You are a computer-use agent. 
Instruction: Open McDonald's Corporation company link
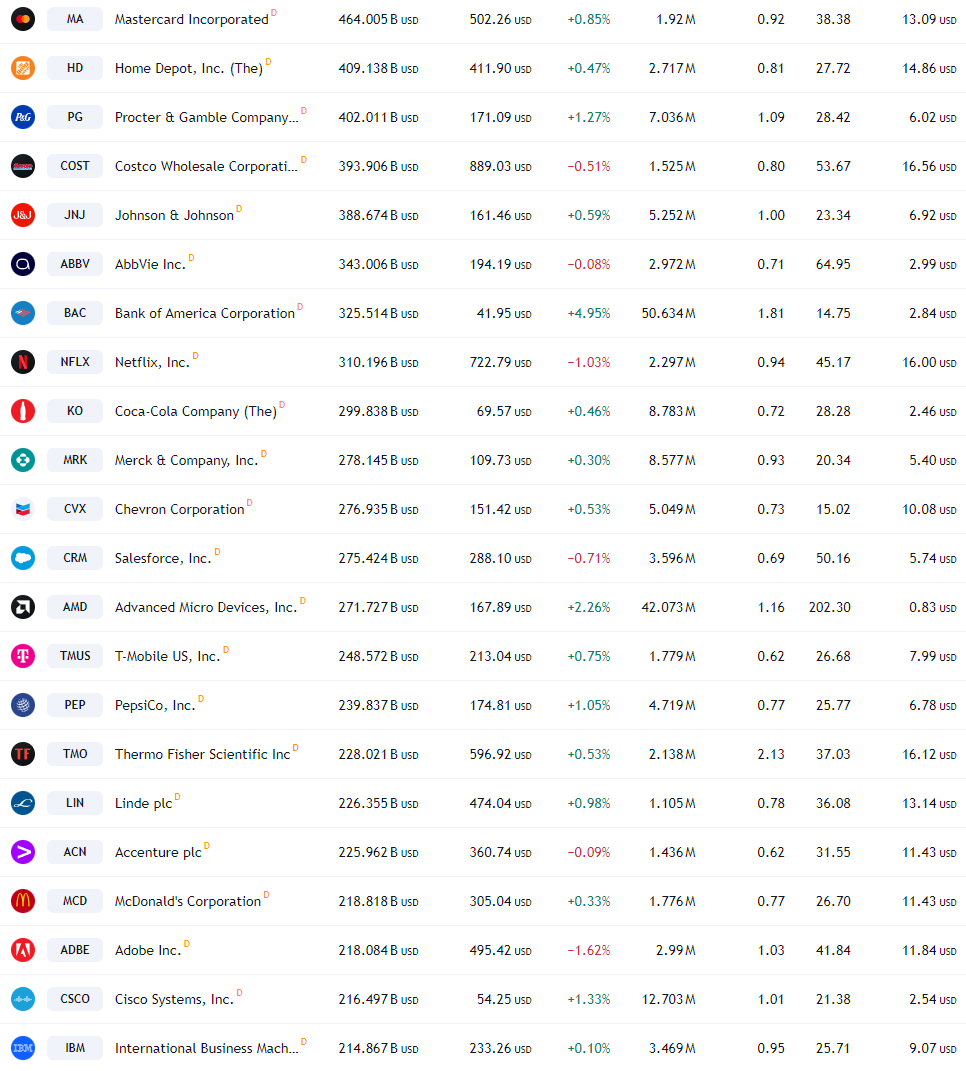tap(188, 902)
